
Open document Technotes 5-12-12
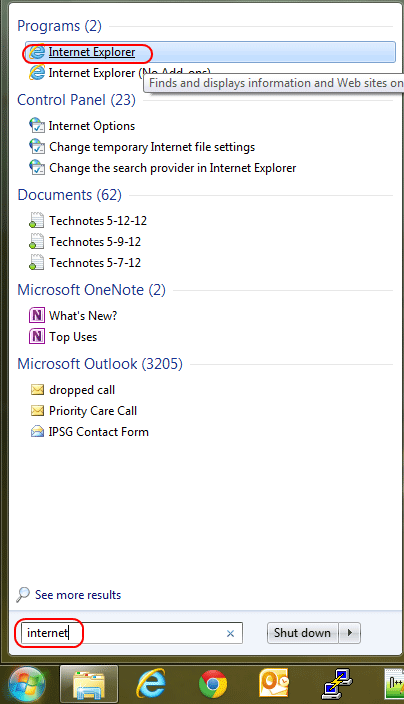pos(98,221)
